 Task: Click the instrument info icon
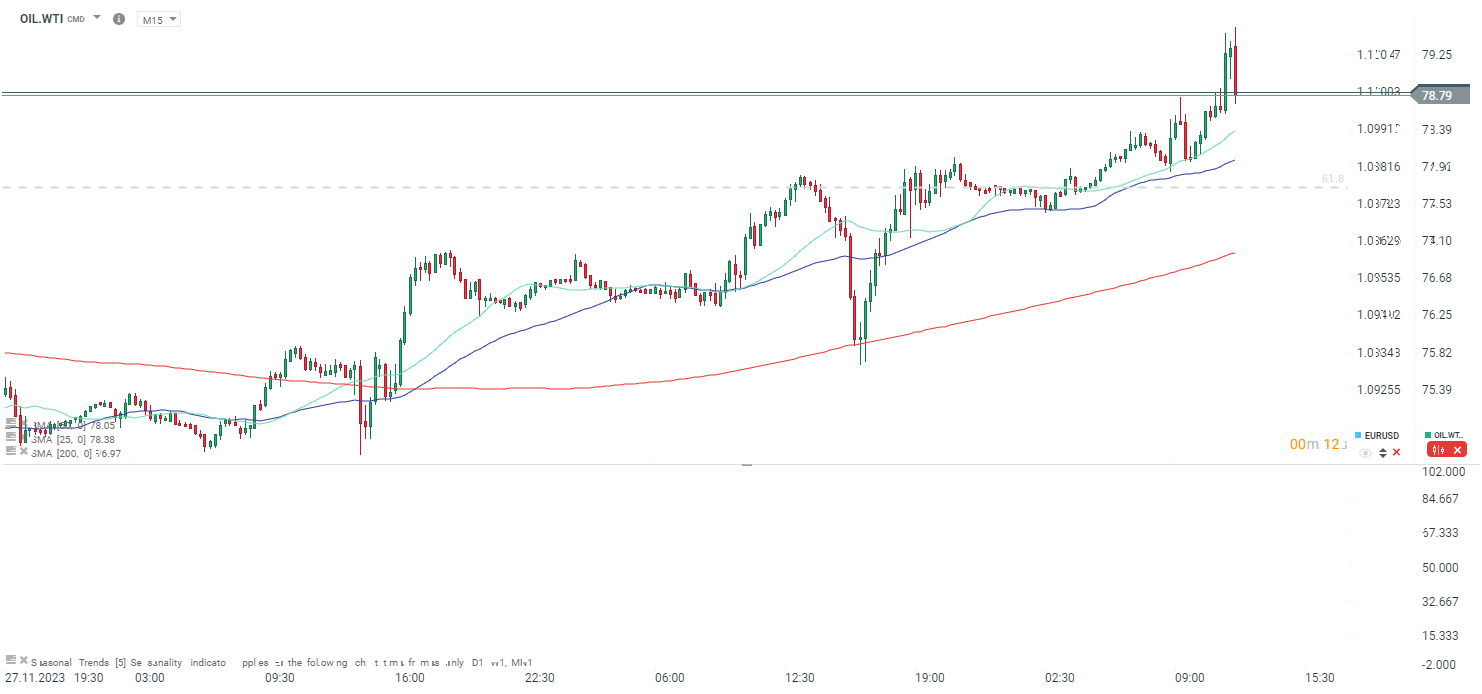pos(119,19)
